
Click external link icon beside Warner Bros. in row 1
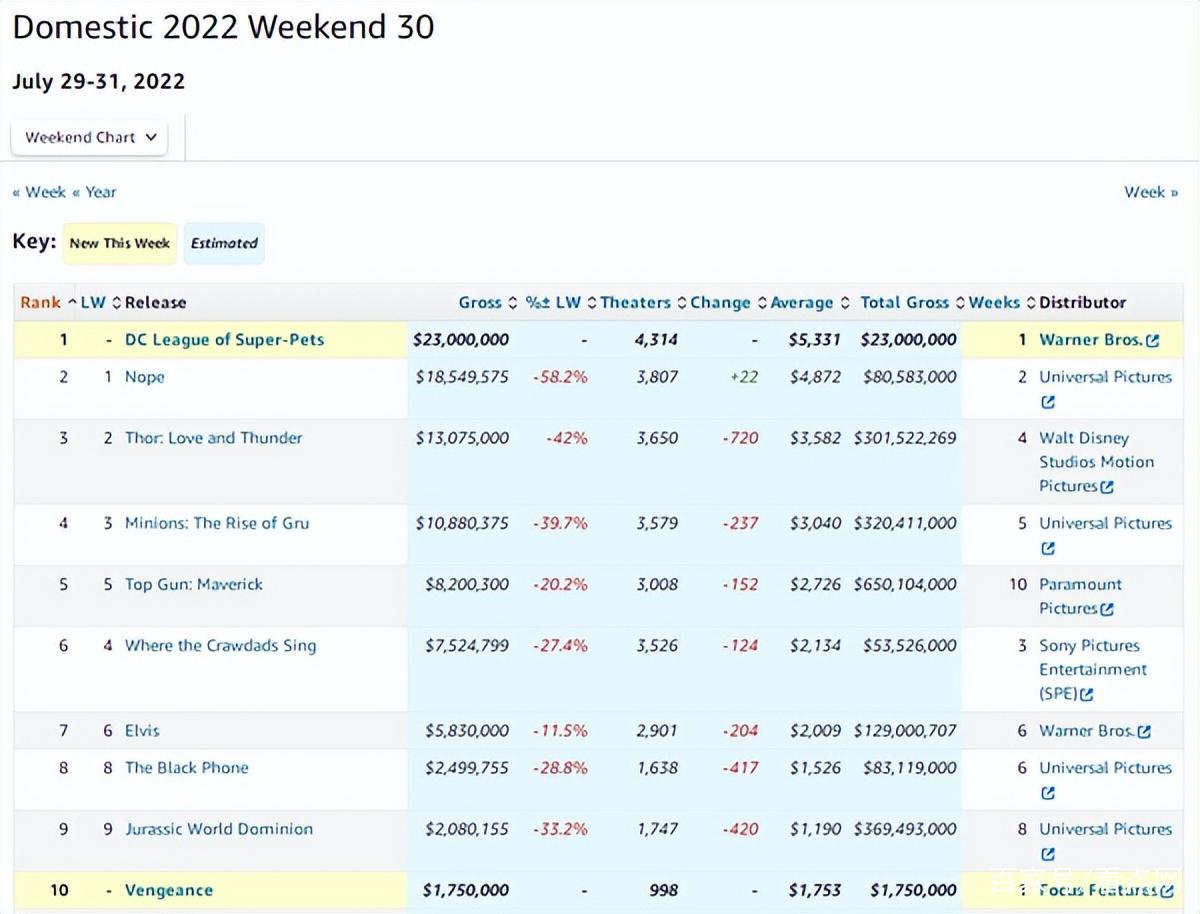[1153, 341]
